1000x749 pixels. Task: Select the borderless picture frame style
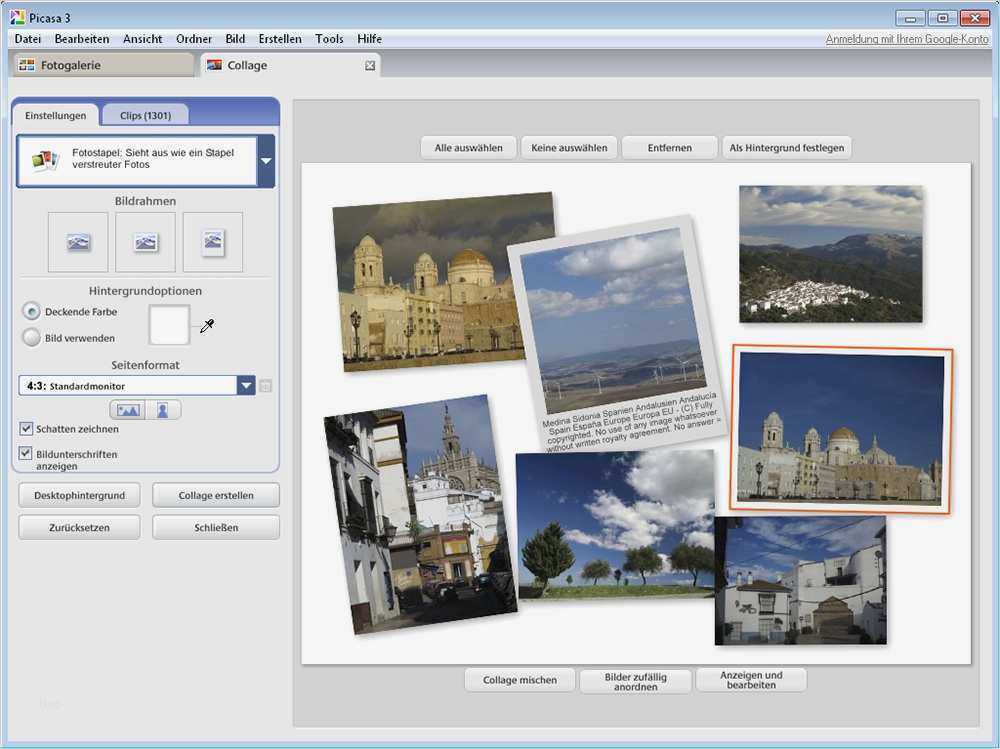78,242
